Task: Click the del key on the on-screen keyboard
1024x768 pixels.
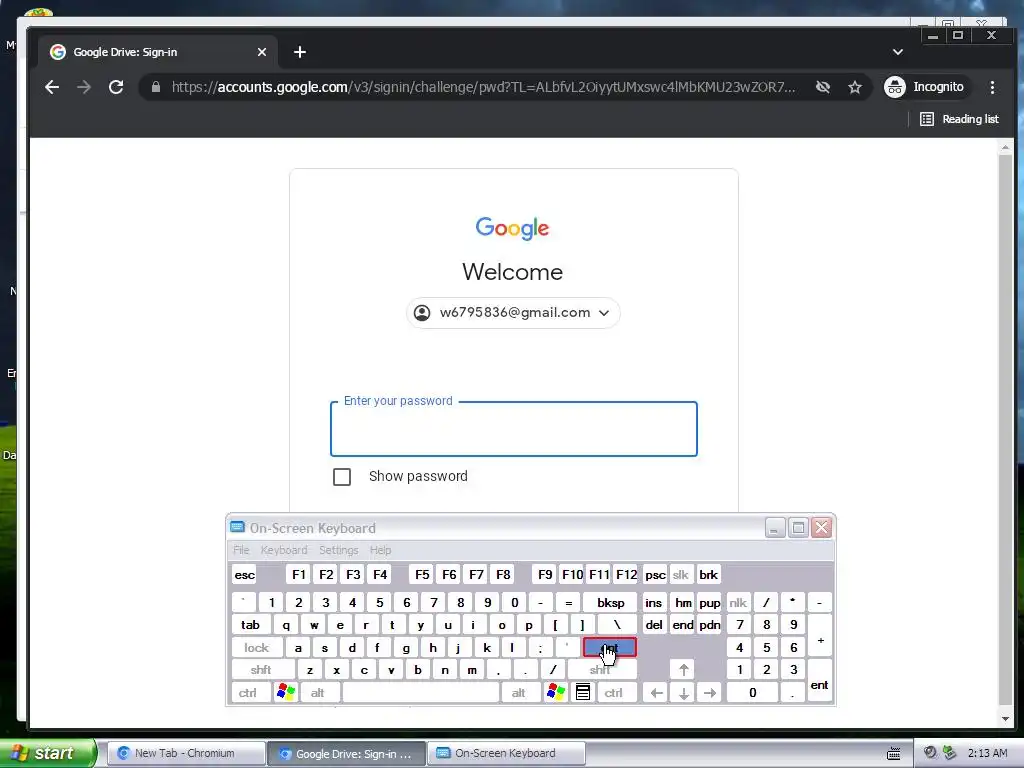Action: pyautogui.click(x=654, y=625)
